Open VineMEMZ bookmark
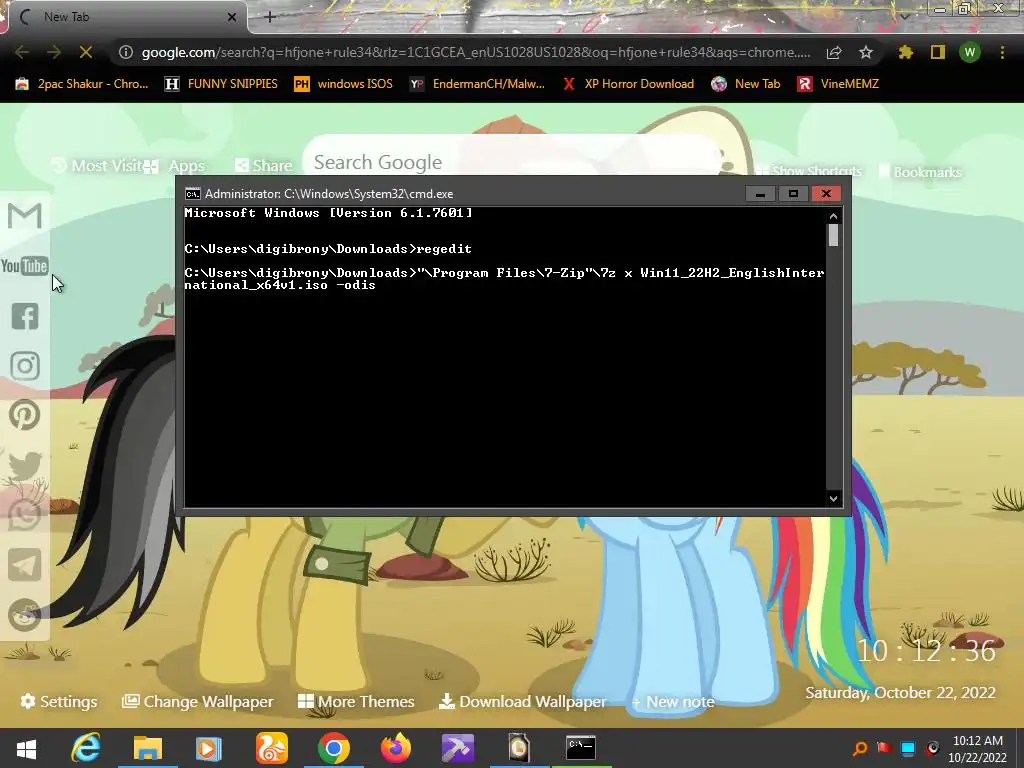 pyautogui.click(x=839, y=84)
